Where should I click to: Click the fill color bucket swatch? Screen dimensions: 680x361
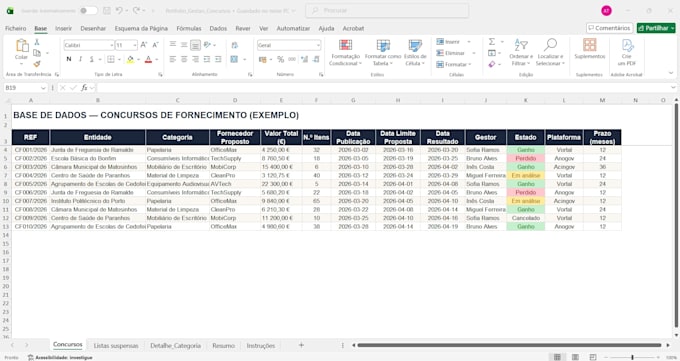[x=130, y=59]
